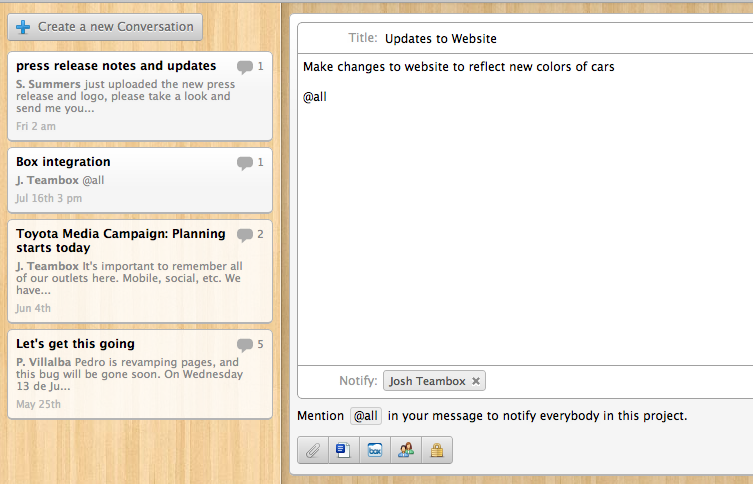Click the Fri 2 am timestamp
Image resolution: width=753 pixels, height=484 pixels.
click(36, 126)
